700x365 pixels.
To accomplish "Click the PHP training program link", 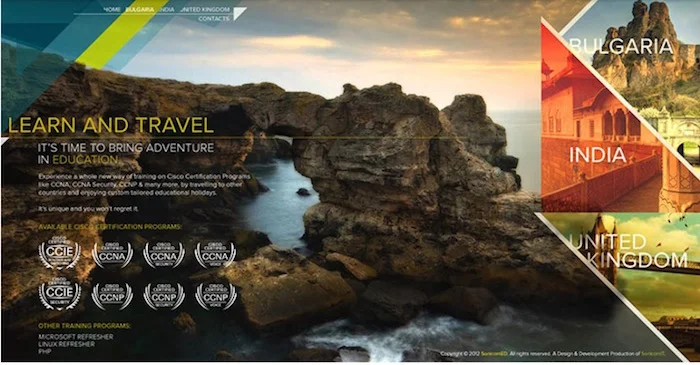I will (x=45, y=351).
